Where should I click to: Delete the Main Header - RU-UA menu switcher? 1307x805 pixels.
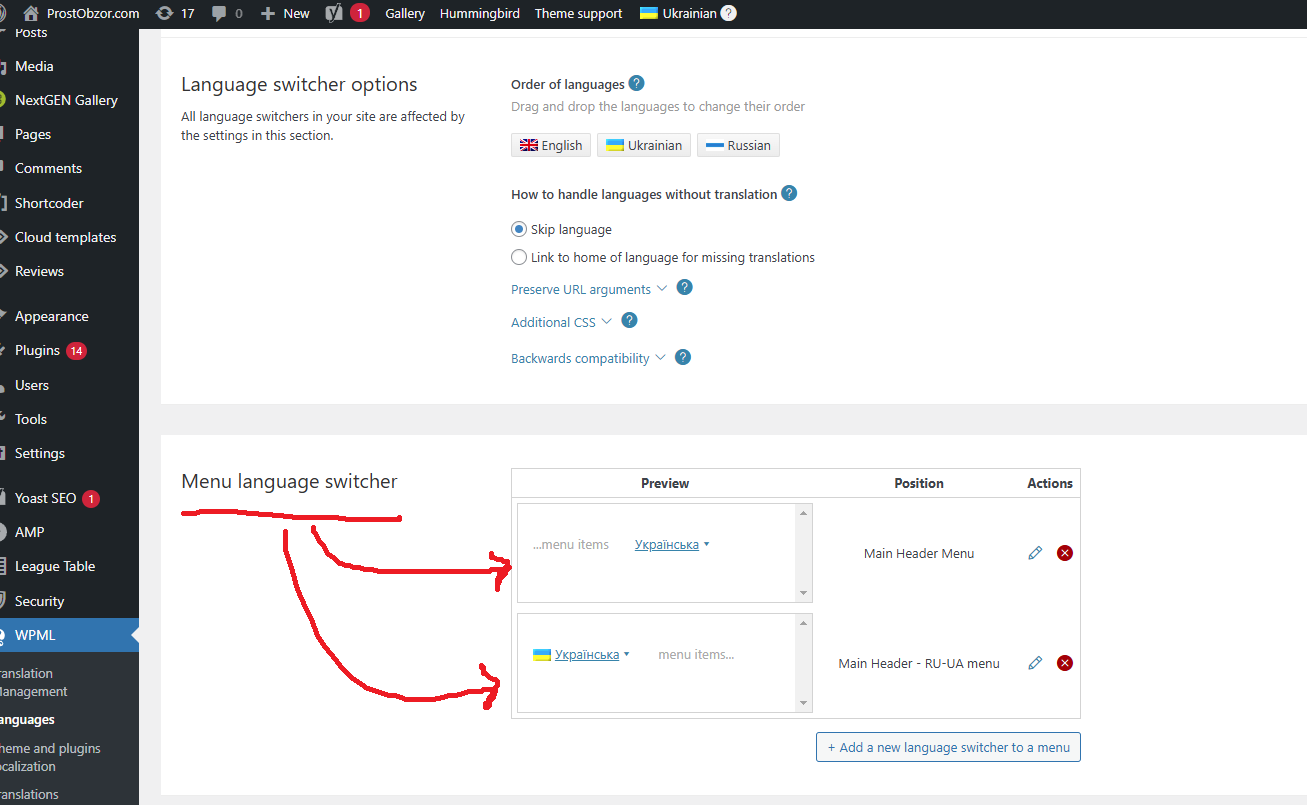[1065, 663]
